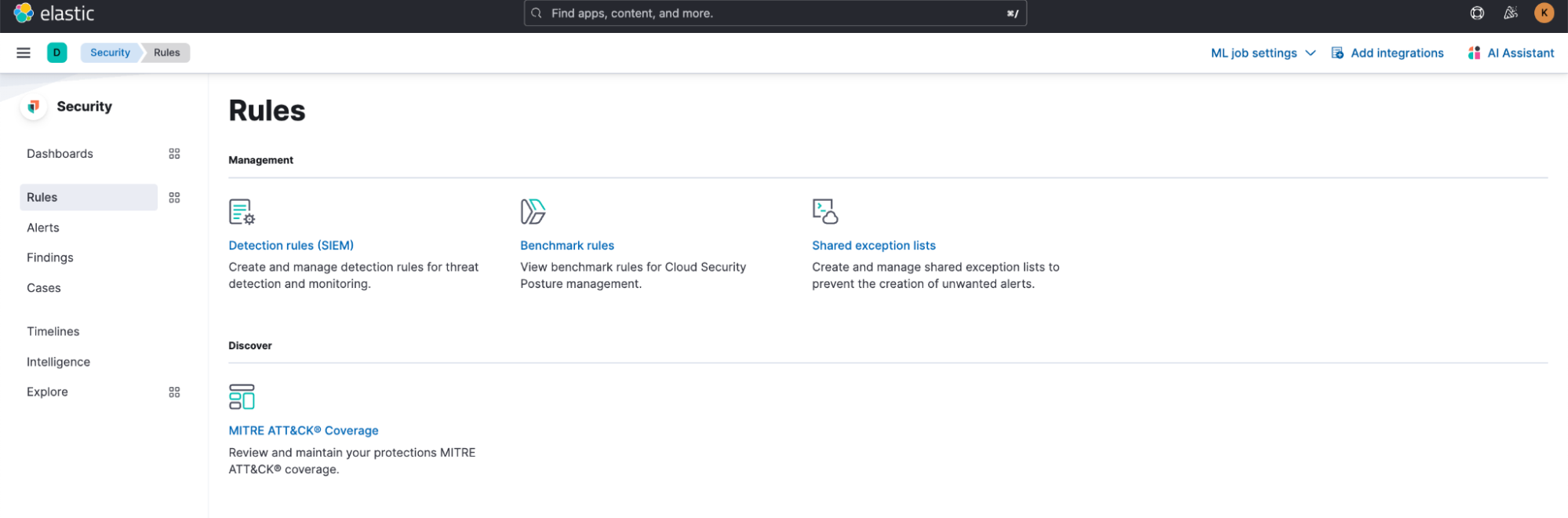The width and height of the screenshot is (1568, 518).
Task: Open the MITRE ATT&CK Coverage link
Action: click(304, 431)
